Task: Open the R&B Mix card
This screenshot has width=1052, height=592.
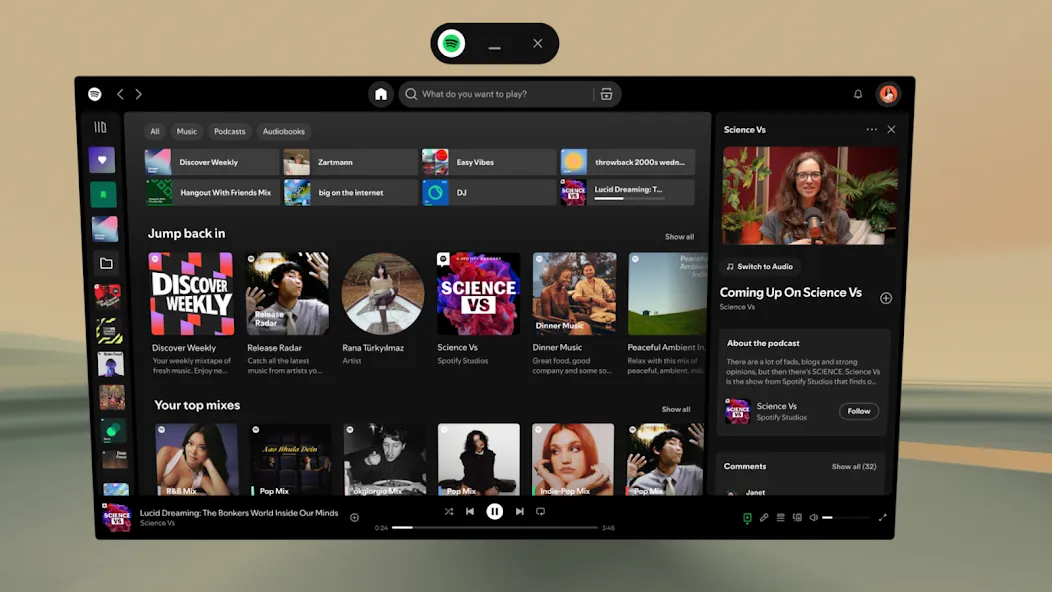Action: [197, 459]
